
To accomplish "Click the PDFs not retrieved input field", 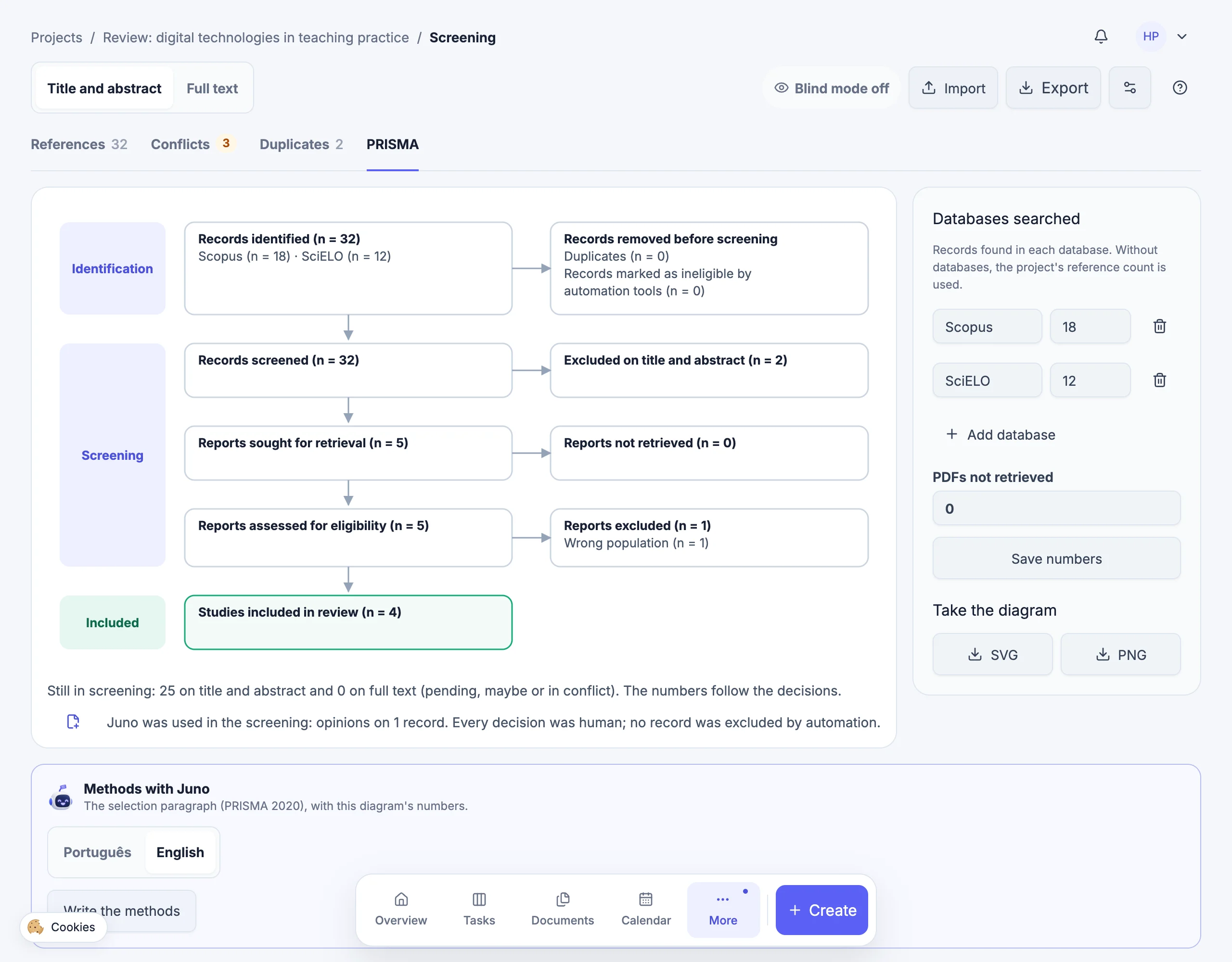I will tap(1056, 508).
